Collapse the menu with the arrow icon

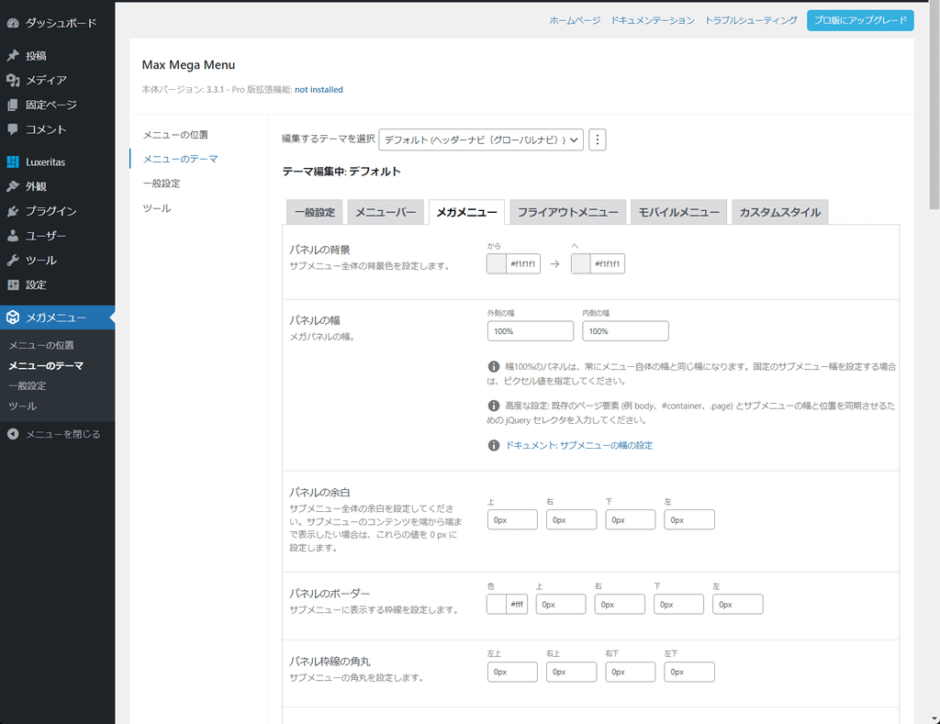[x=13, y=434]
